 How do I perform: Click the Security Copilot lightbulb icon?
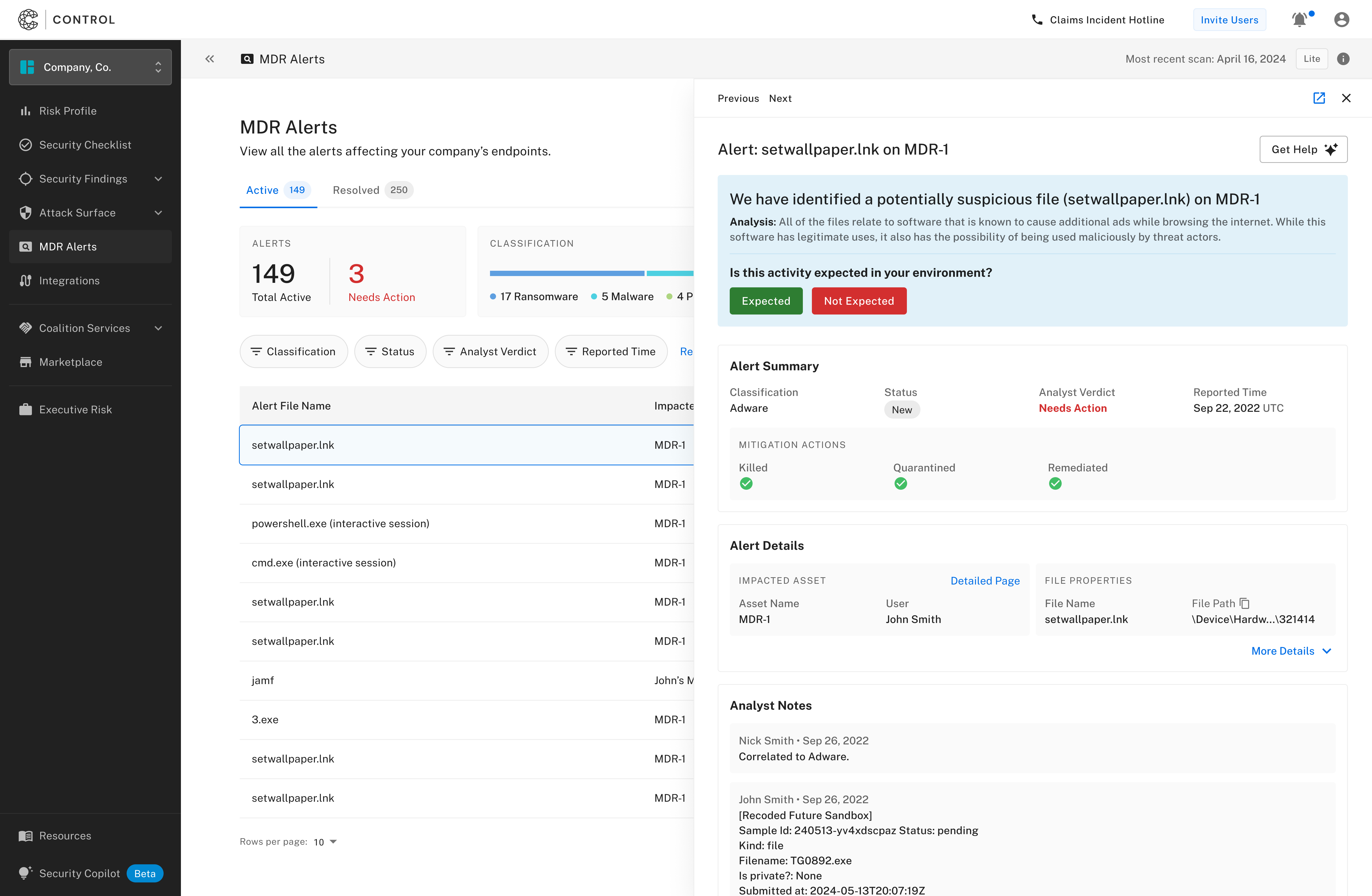point(25,873)
